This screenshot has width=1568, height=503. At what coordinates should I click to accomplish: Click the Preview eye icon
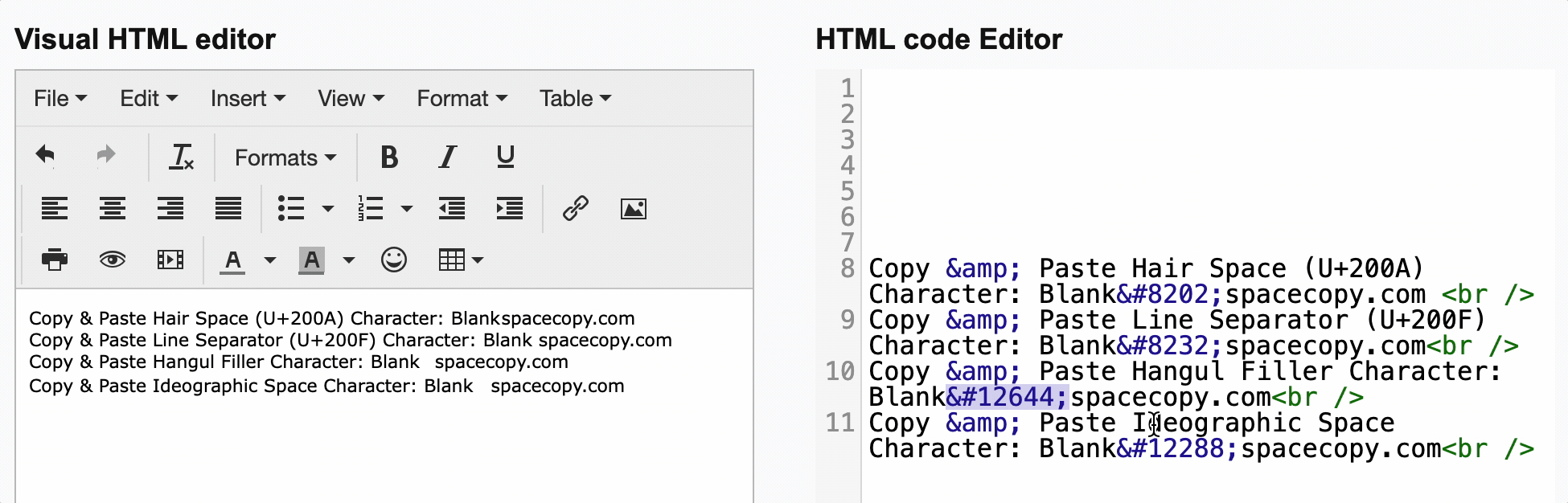tap(112, 260)
